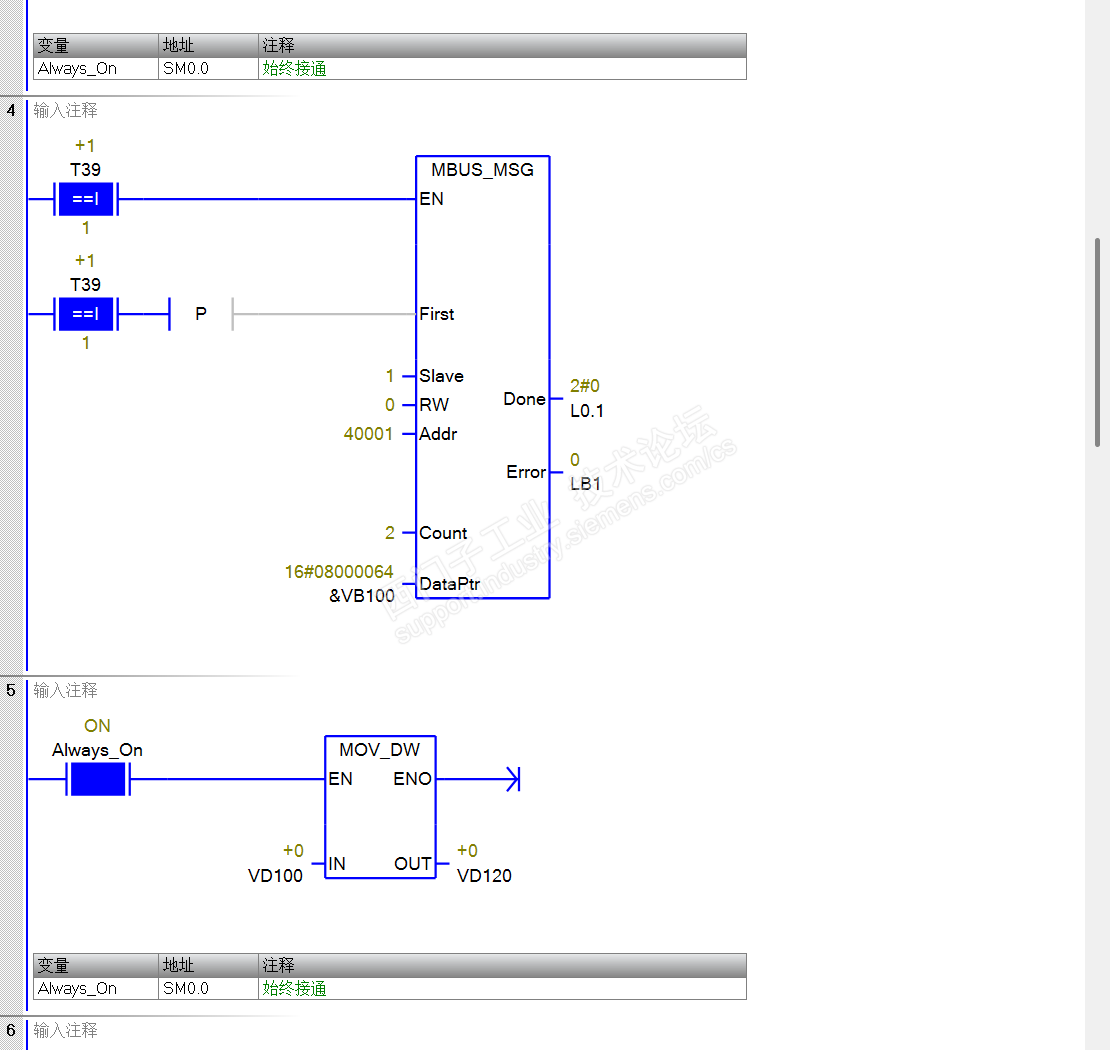Click the LB1 Error output operand

click(x=585, y=484)
